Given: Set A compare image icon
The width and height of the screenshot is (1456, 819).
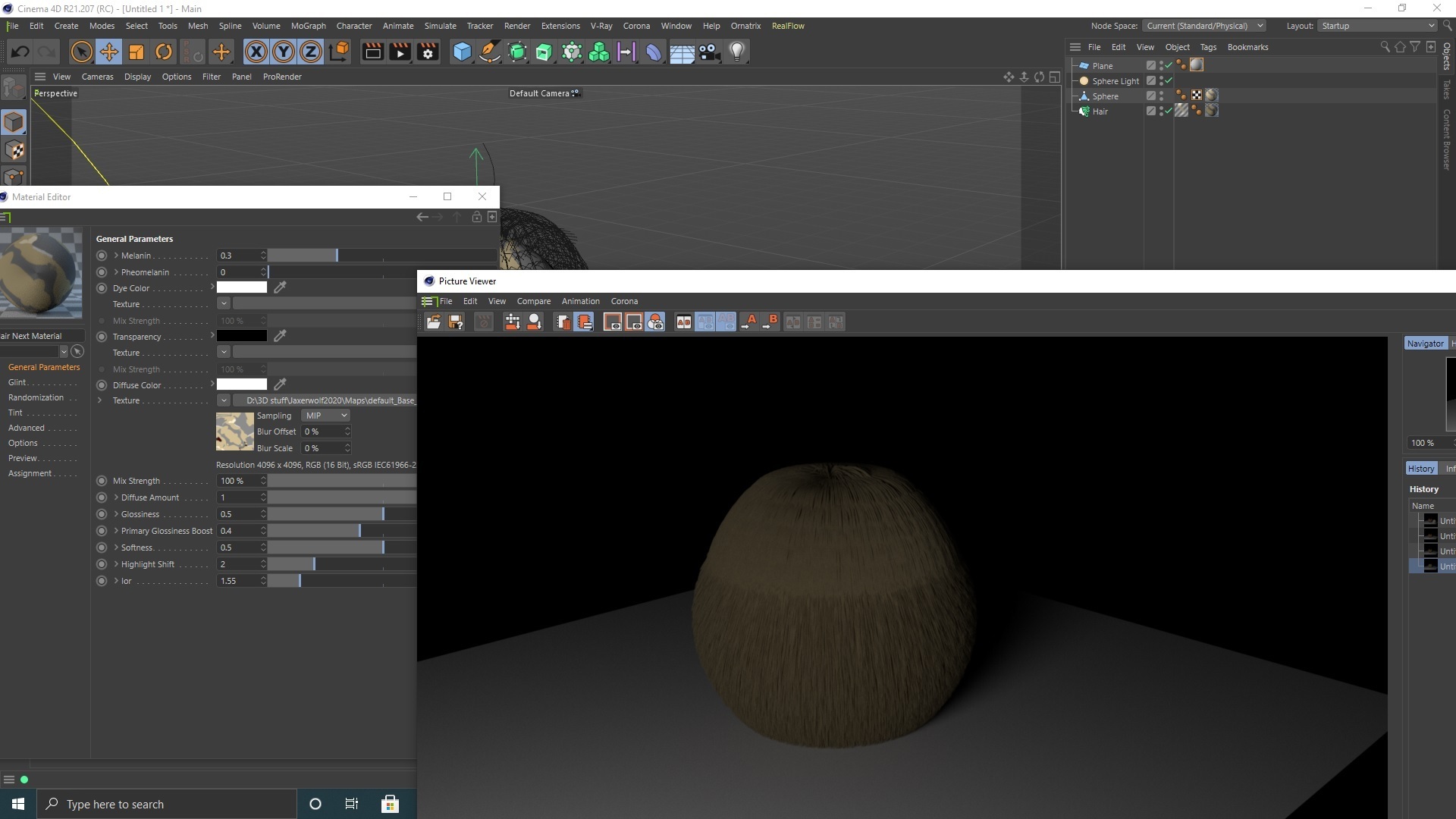Looking at the screenshot, I should (x=749, y=322).
